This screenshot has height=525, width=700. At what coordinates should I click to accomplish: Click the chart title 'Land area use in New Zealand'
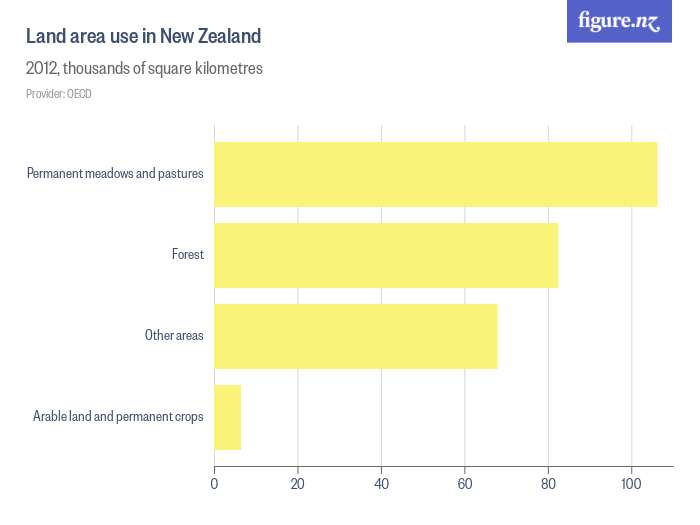point(143,37)
